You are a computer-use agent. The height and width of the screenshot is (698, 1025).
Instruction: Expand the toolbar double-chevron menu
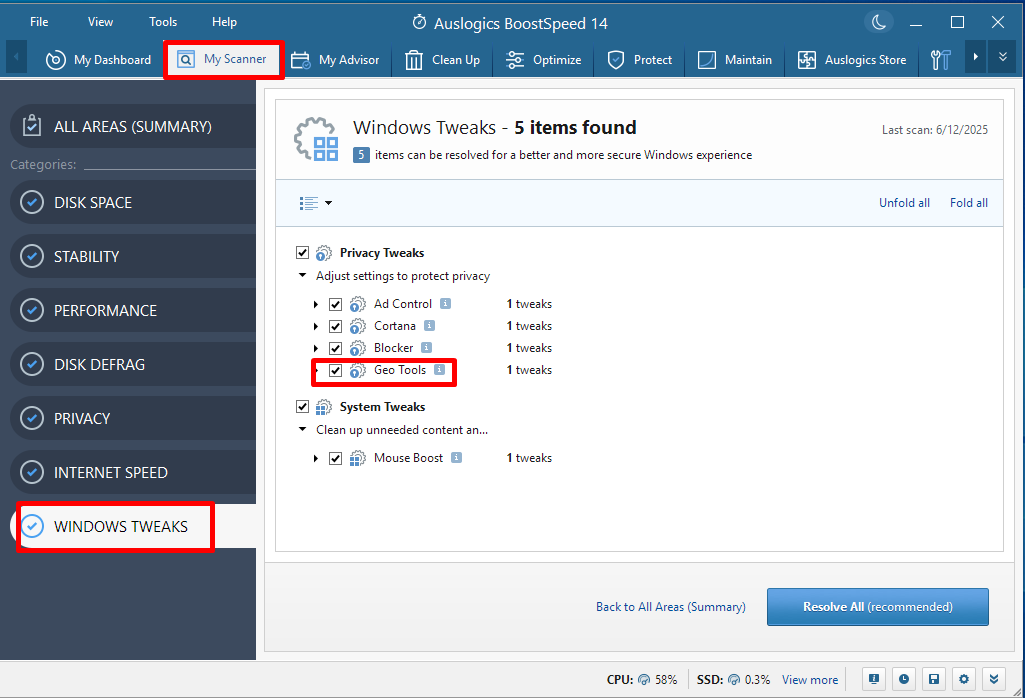coord(1003,58)
